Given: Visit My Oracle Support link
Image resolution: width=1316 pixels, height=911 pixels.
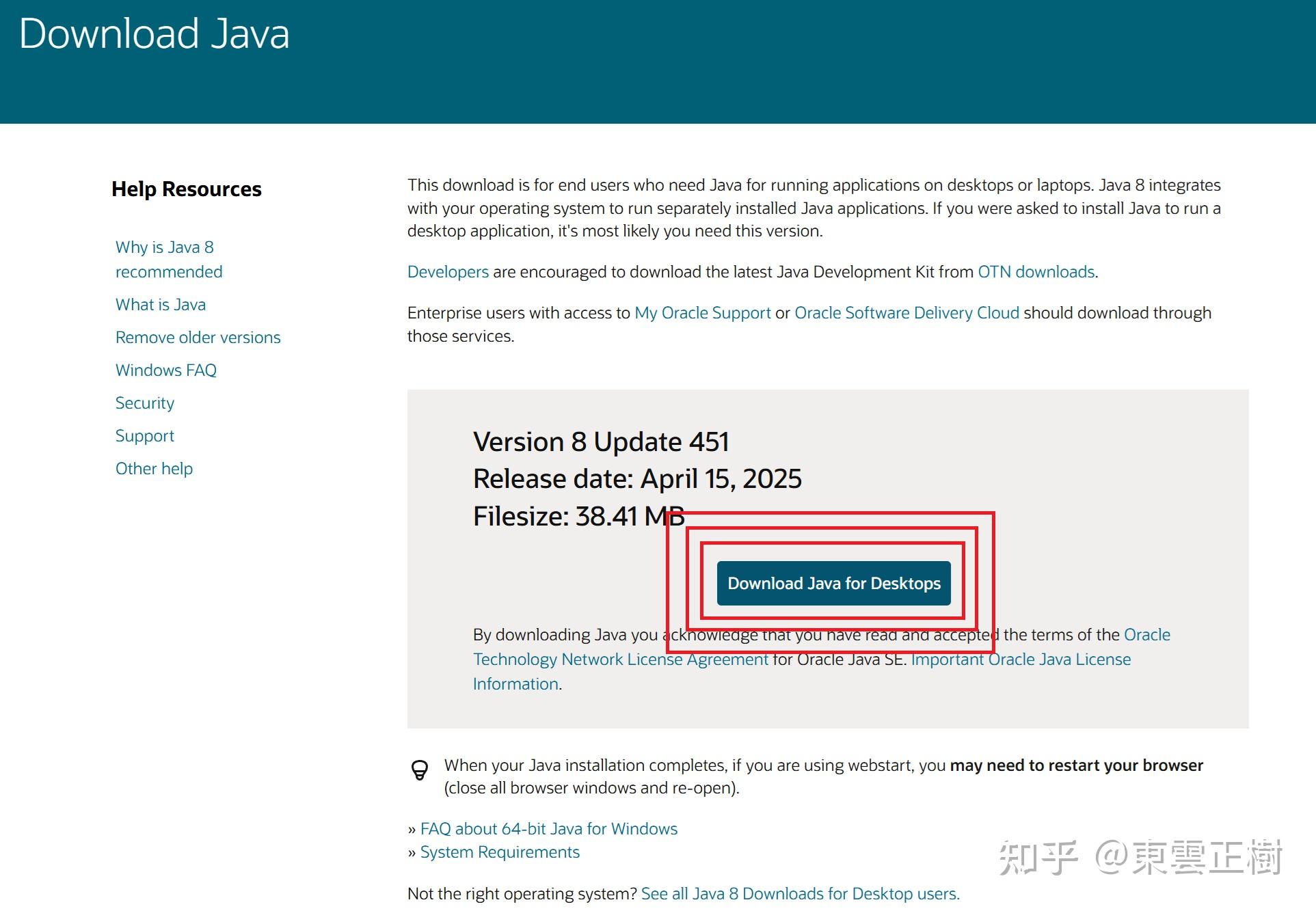Looking at the screenshot, I should [703, 313].
